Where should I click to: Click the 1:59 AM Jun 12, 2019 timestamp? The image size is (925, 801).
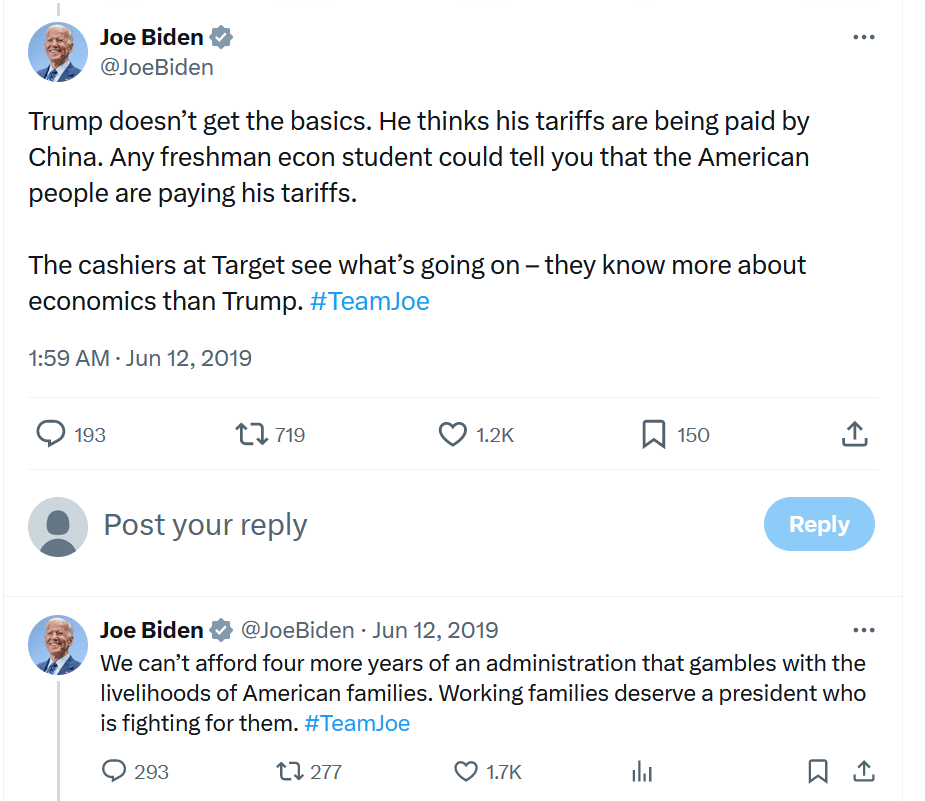tap(140, 358)
